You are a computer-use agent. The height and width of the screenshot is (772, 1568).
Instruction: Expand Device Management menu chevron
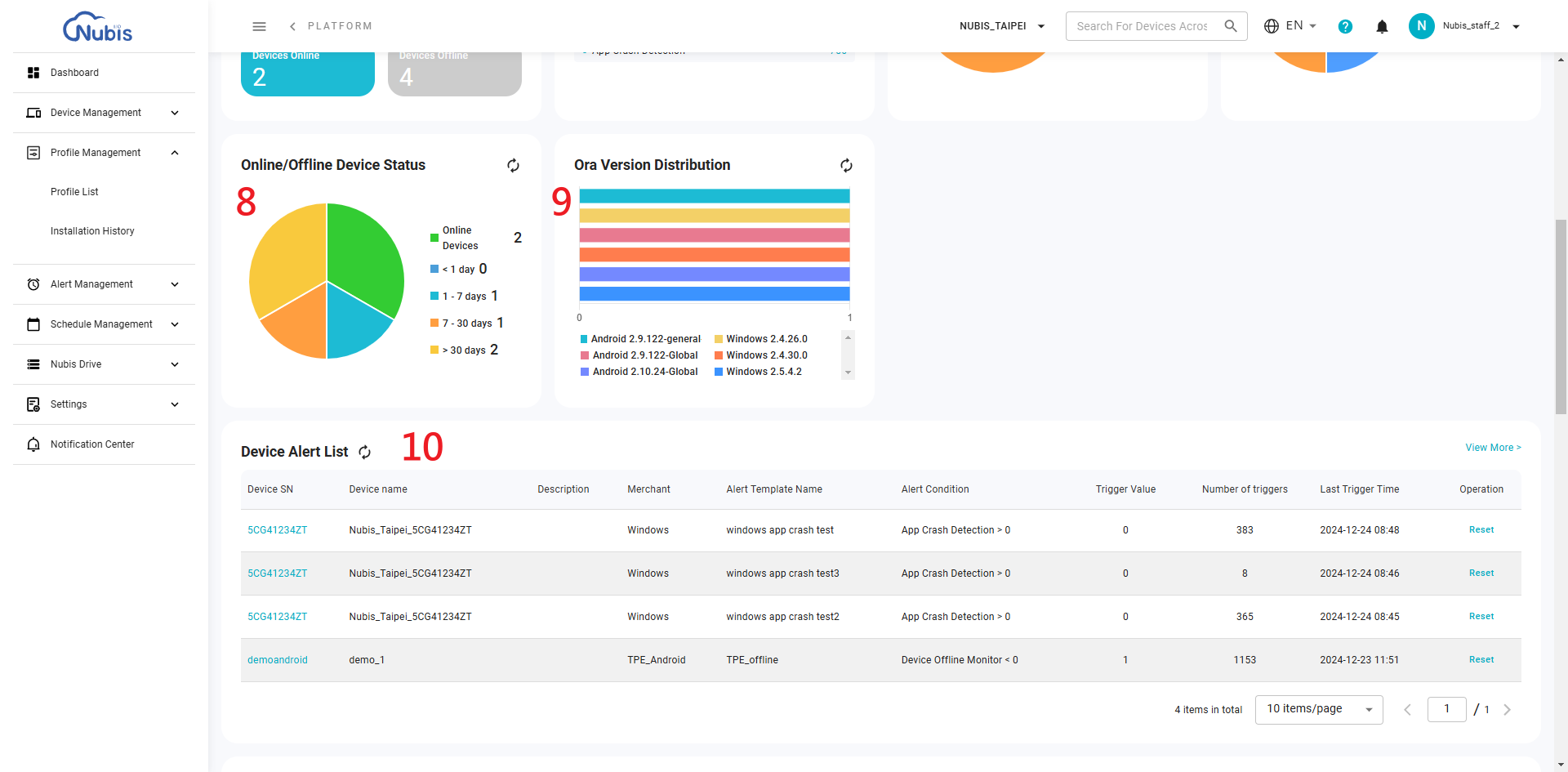point(175,113)
